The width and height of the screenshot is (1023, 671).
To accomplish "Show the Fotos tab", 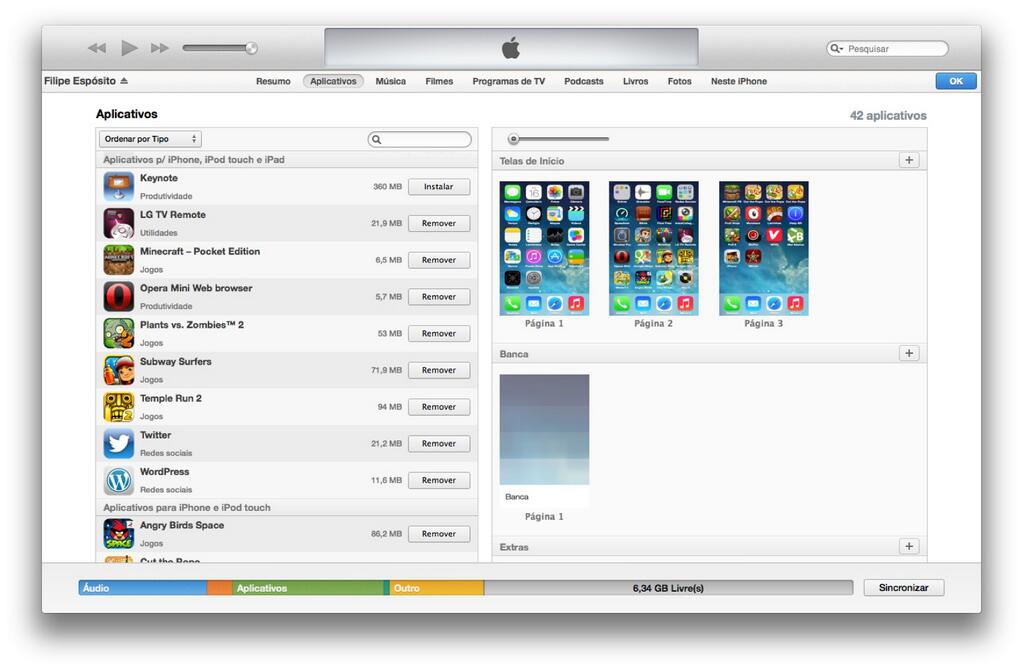I will 679,82.
